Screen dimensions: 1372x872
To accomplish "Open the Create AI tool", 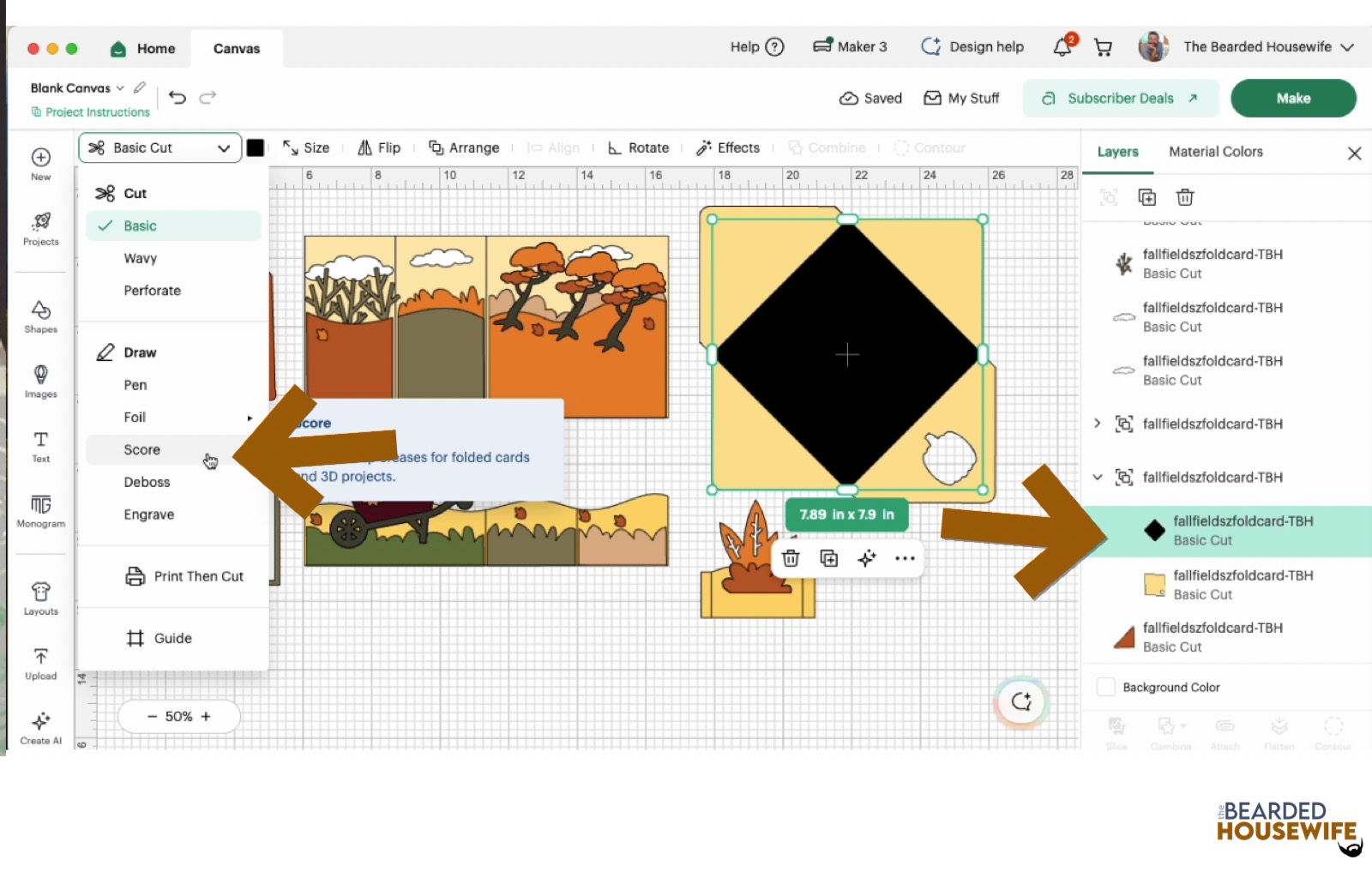I will point(40,729).
